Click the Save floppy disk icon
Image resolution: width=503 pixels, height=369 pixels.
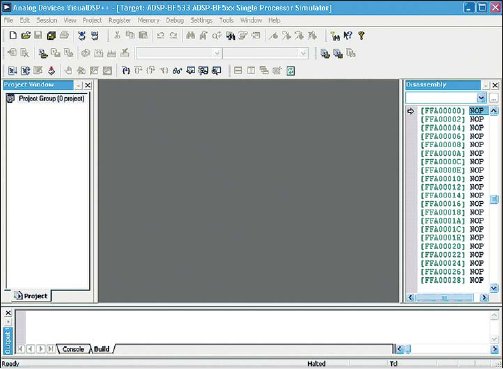coord(38,35)
